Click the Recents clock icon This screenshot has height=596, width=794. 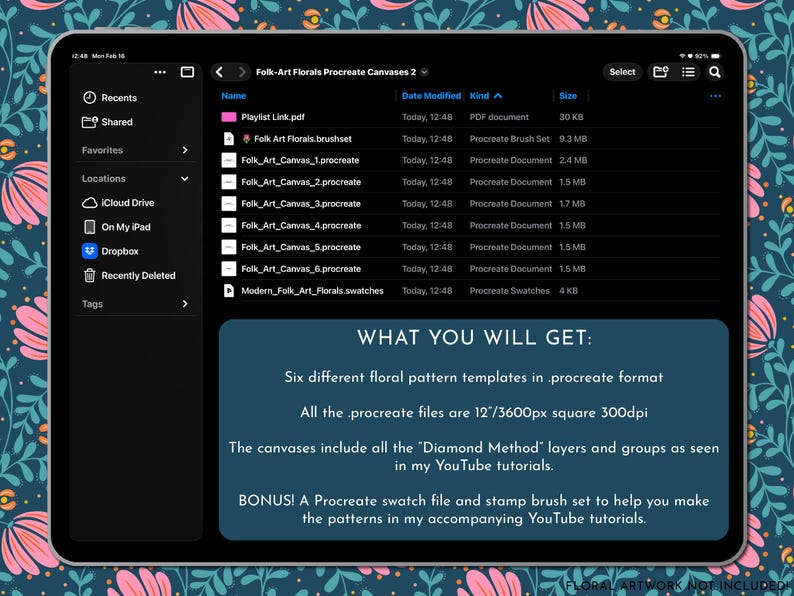coord(90,98)
